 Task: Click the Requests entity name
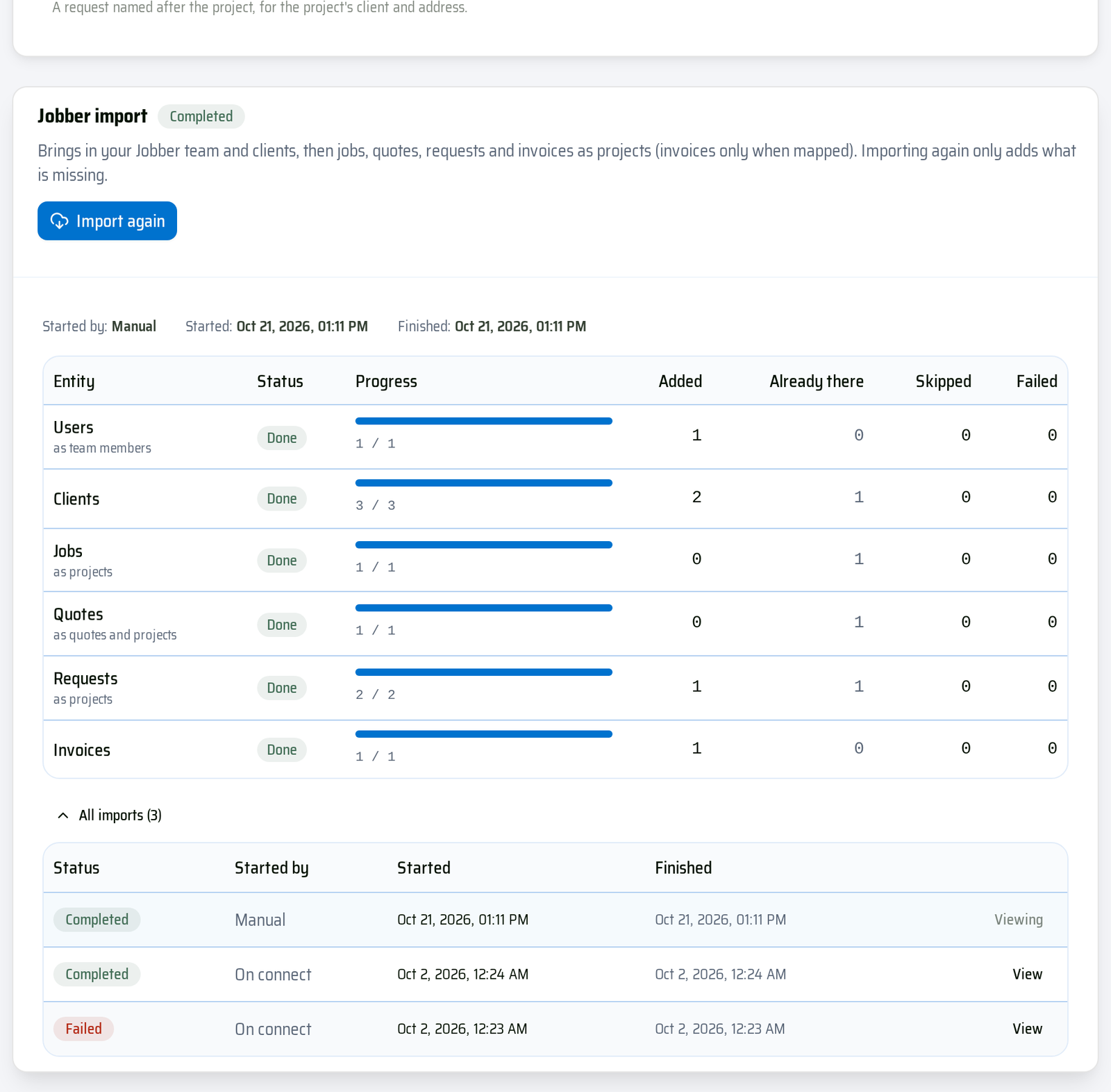click(85, 679)
